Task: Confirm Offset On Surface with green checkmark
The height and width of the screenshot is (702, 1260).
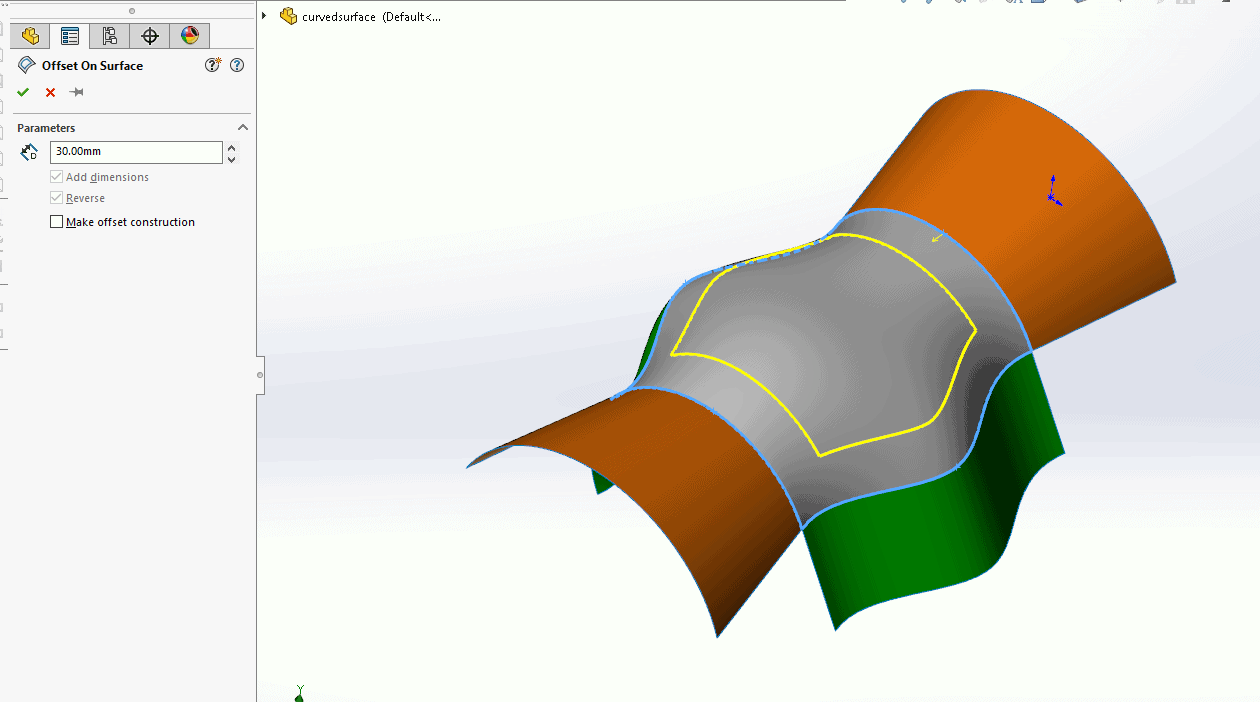Action: [23, 92]
